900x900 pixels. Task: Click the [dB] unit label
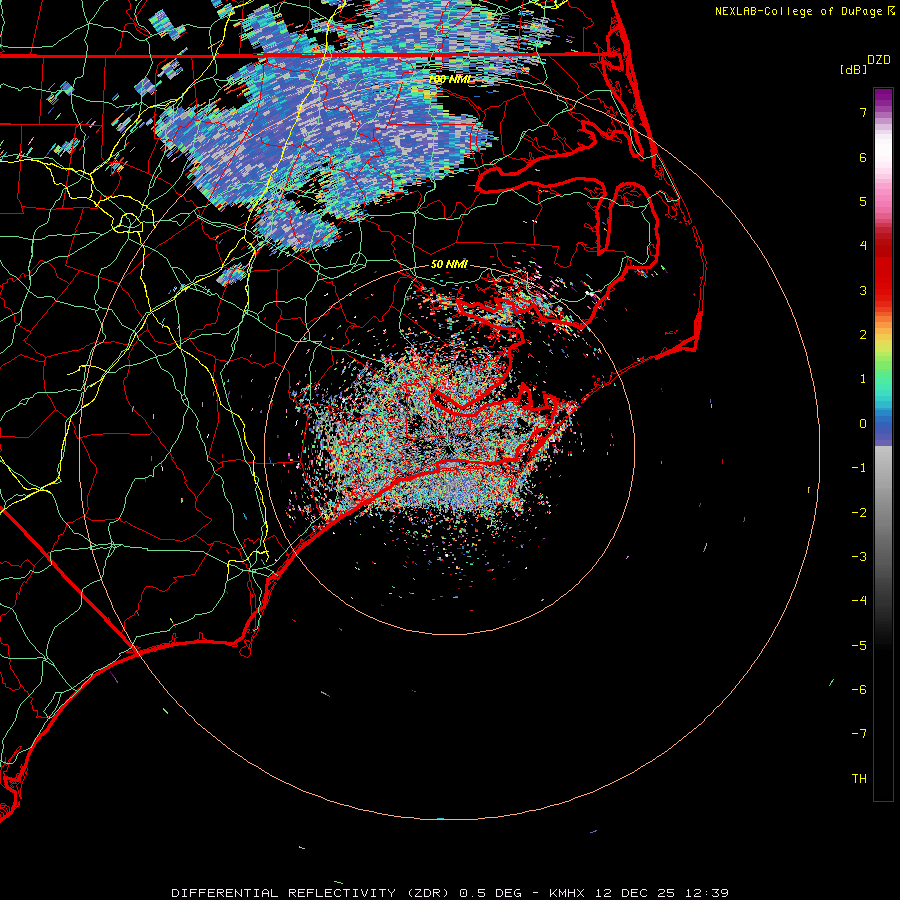(x=853, y=69)
